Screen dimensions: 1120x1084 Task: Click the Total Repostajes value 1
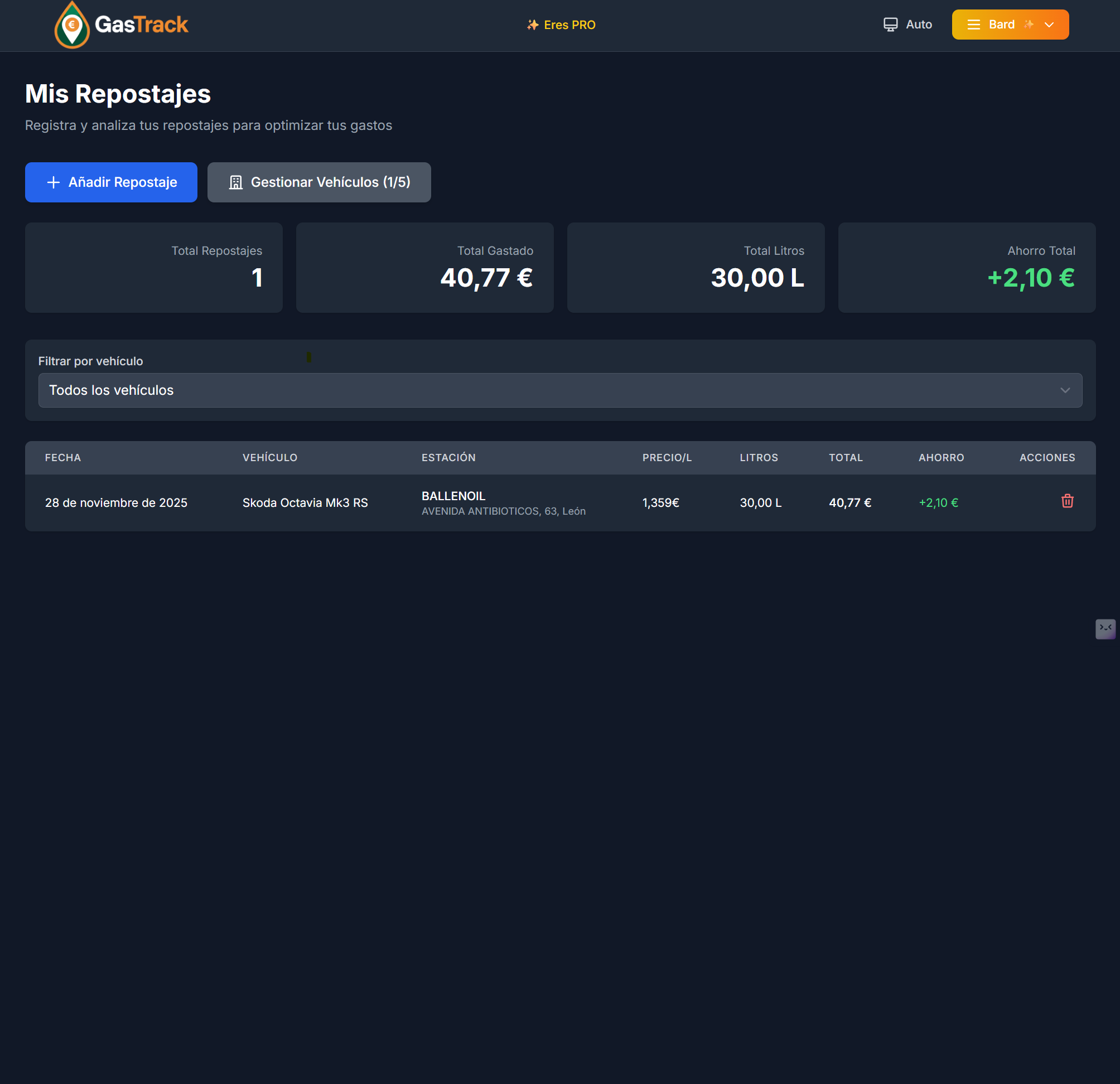pos(257,278)
